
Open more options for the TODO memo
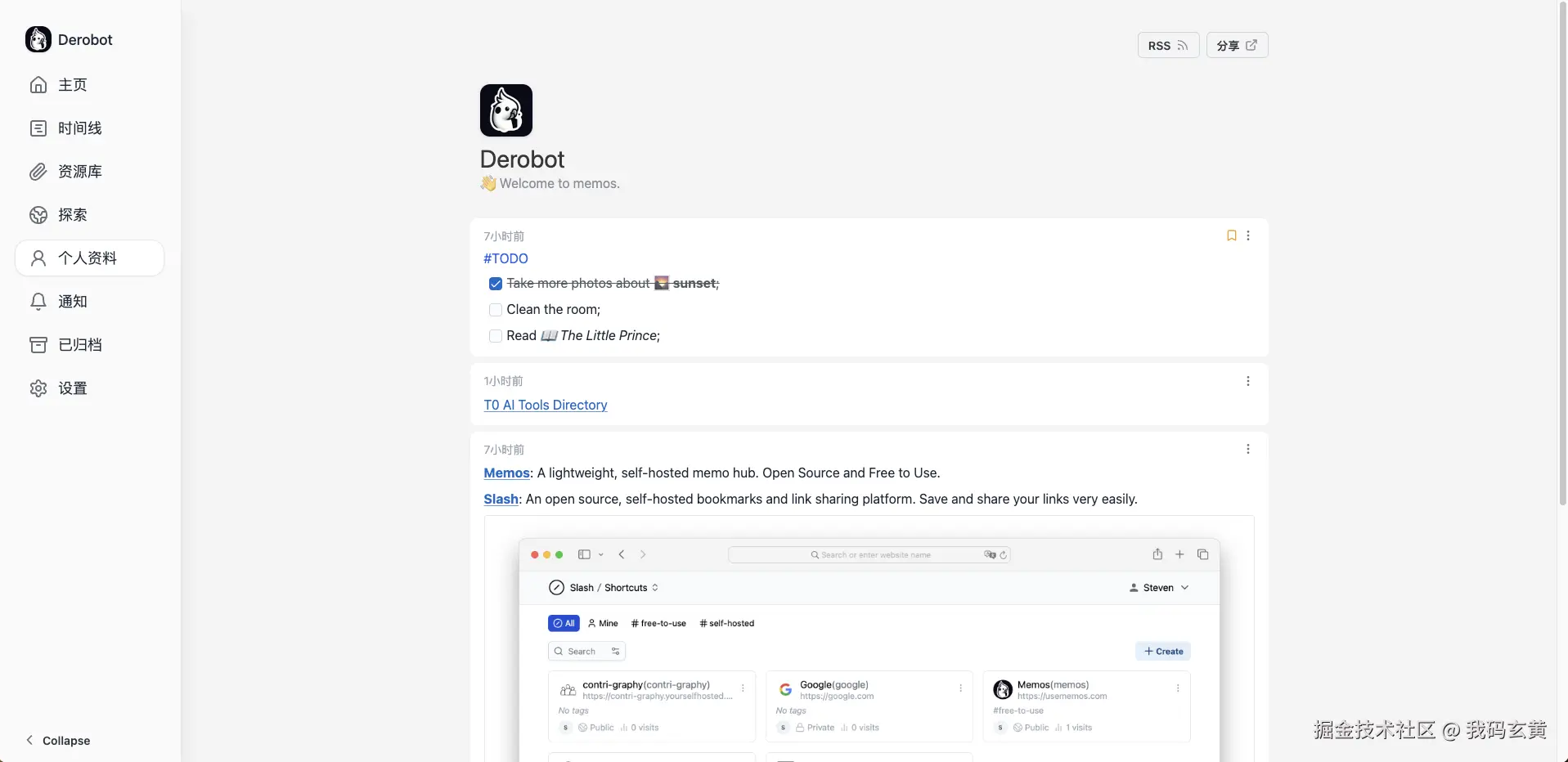coord(1248,235)
